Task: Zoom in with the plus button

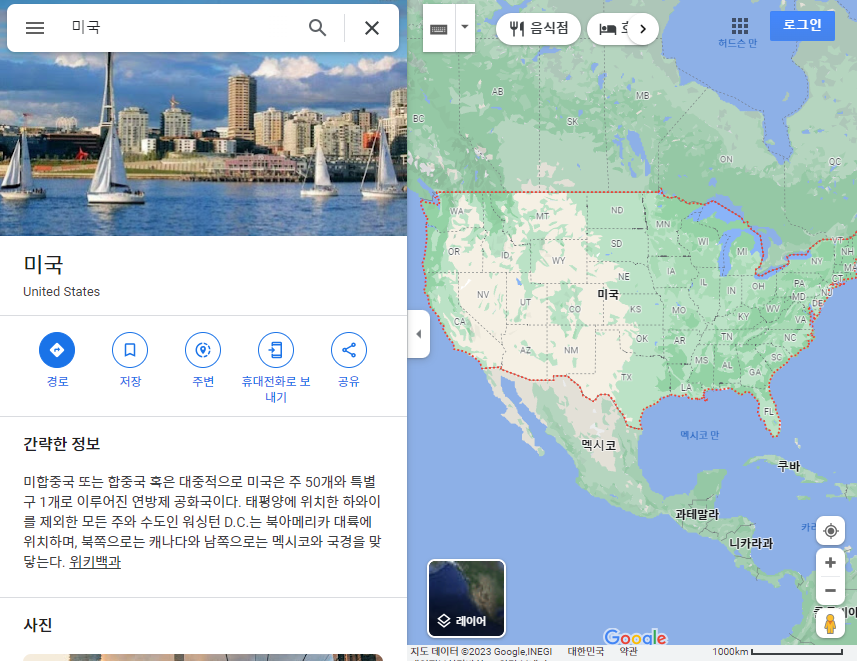Action: (830, 563)
